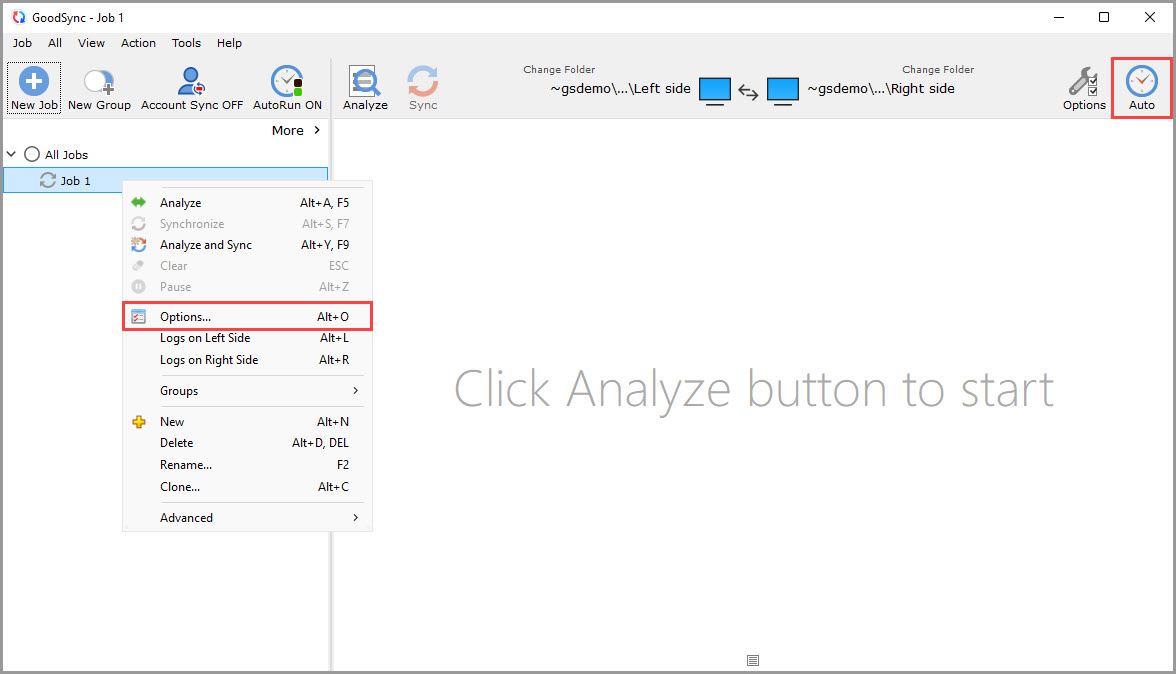The width and height of the screenshot is (1176, 674).
Task: Open global Options via the wrench icon
Action: 1084,86
